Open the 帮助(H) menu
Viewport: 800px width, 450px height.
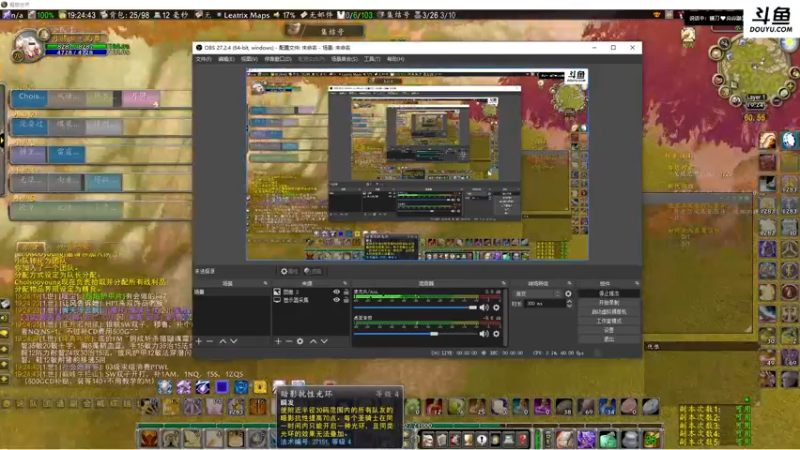click(395, 59)
